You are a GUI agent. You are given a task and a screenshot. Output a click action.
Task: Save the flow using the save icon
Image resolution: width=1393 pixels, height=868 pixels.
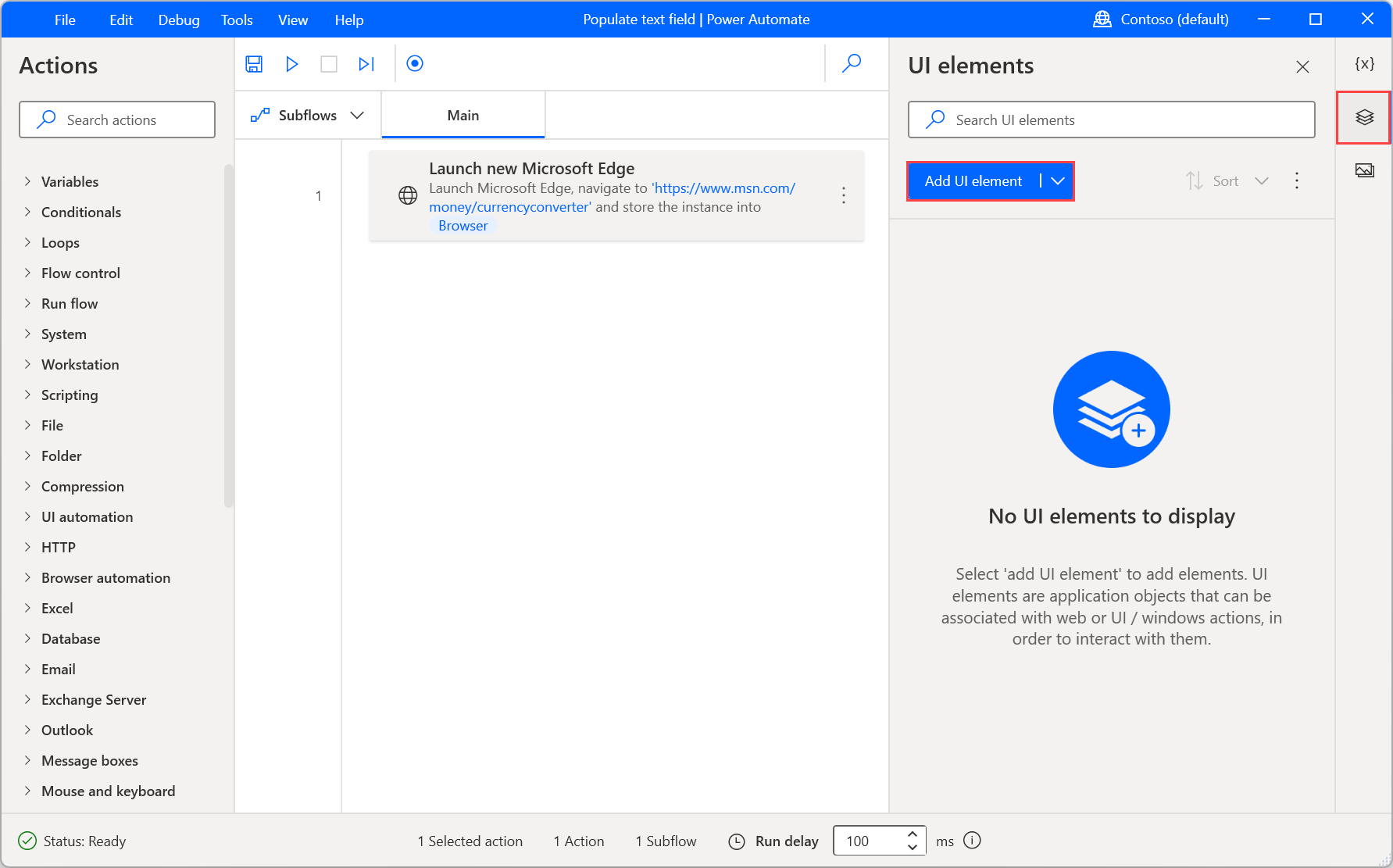254,64
